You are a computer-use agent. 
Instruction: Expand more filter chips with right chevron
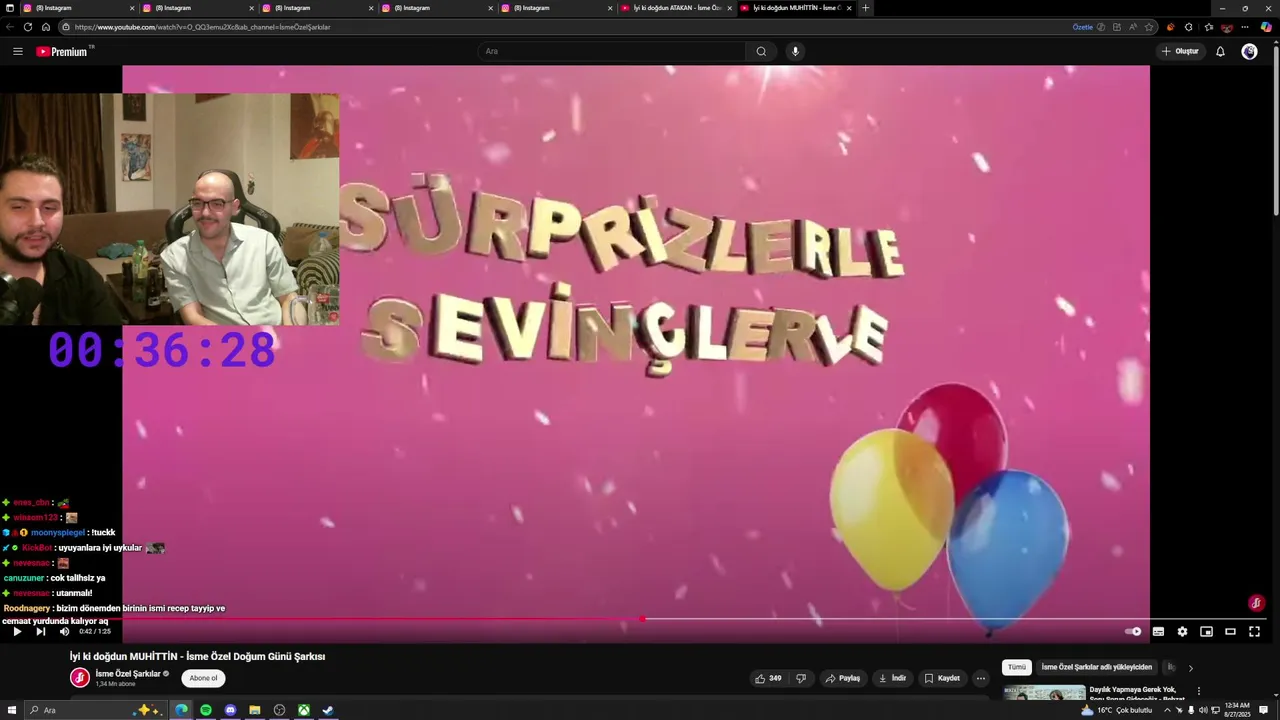pyautogui.click(x=1190, y=667)
